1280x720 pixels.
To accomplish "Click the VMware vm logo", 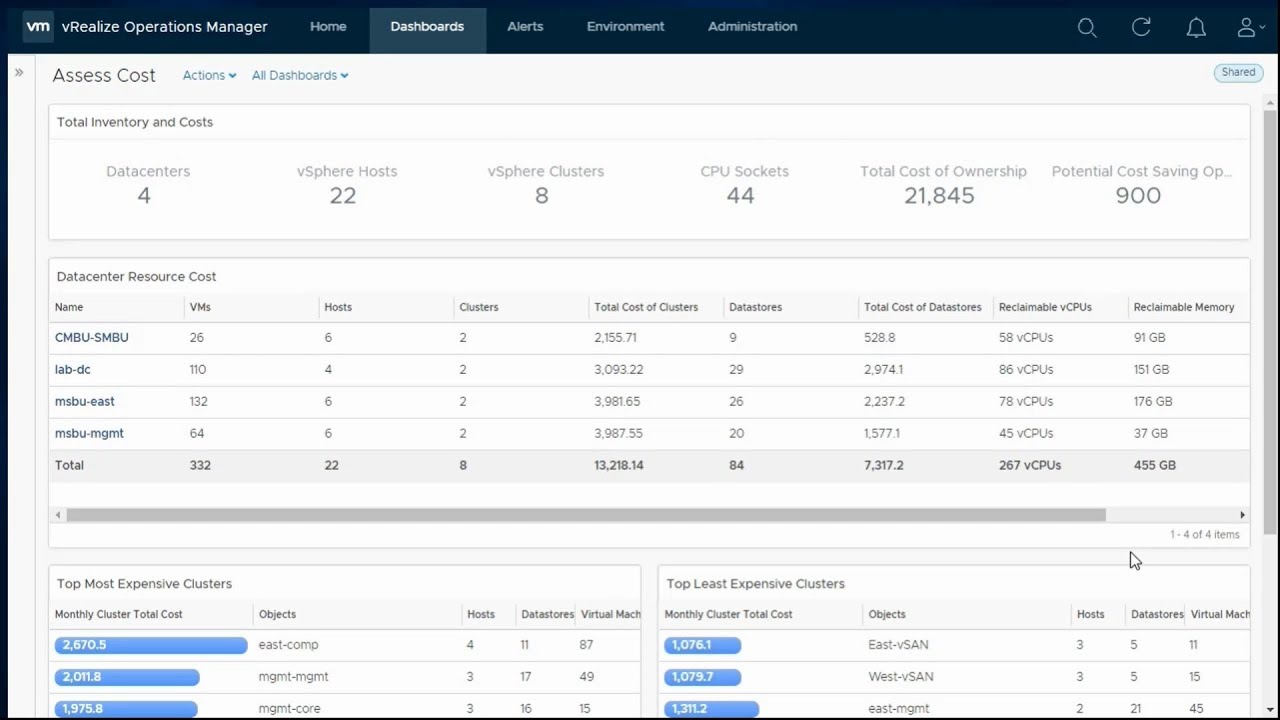I will click(x=38, y=27).
